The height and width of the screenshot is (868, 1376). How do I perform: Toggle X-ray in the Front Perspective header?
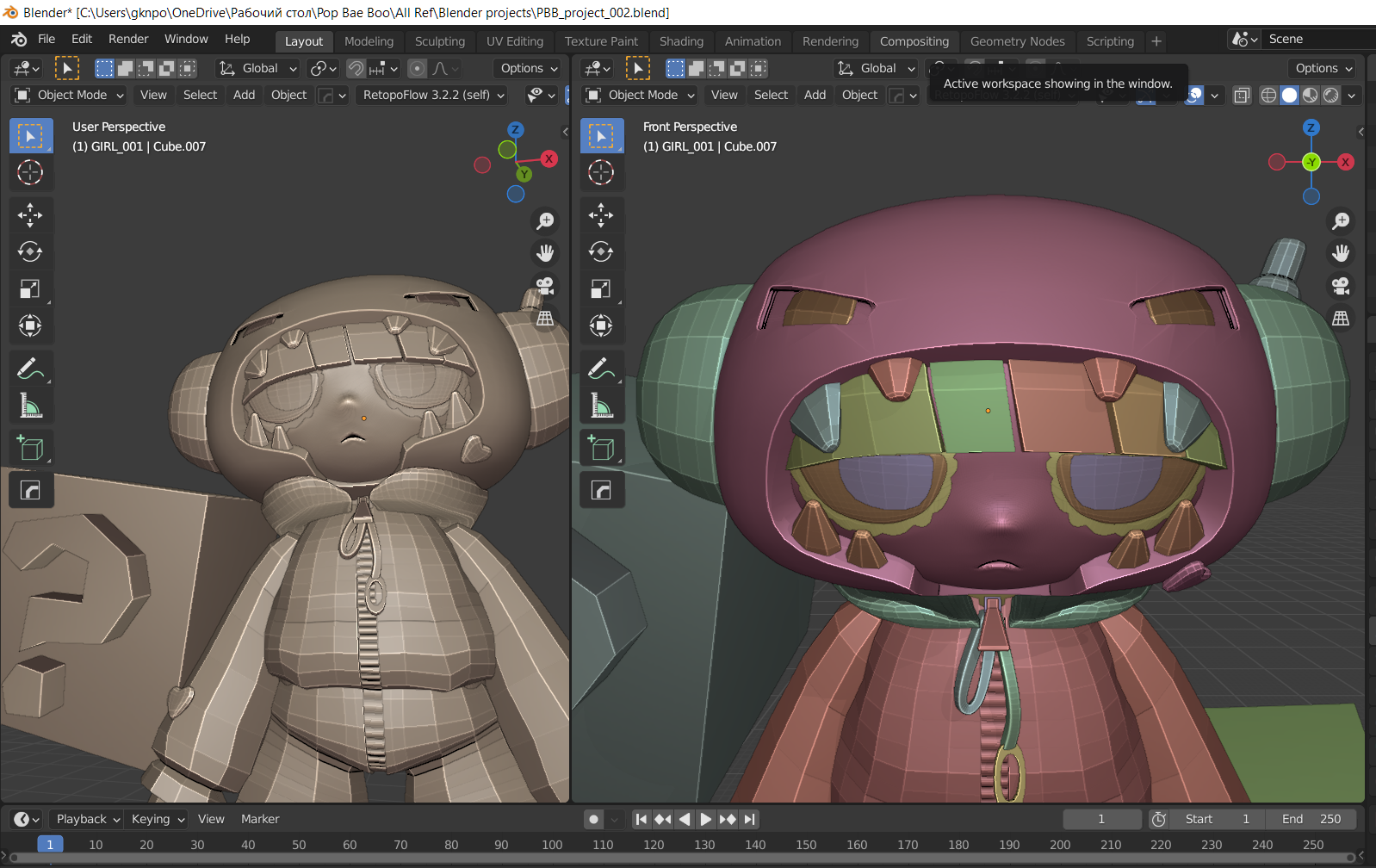point(1241,95)
